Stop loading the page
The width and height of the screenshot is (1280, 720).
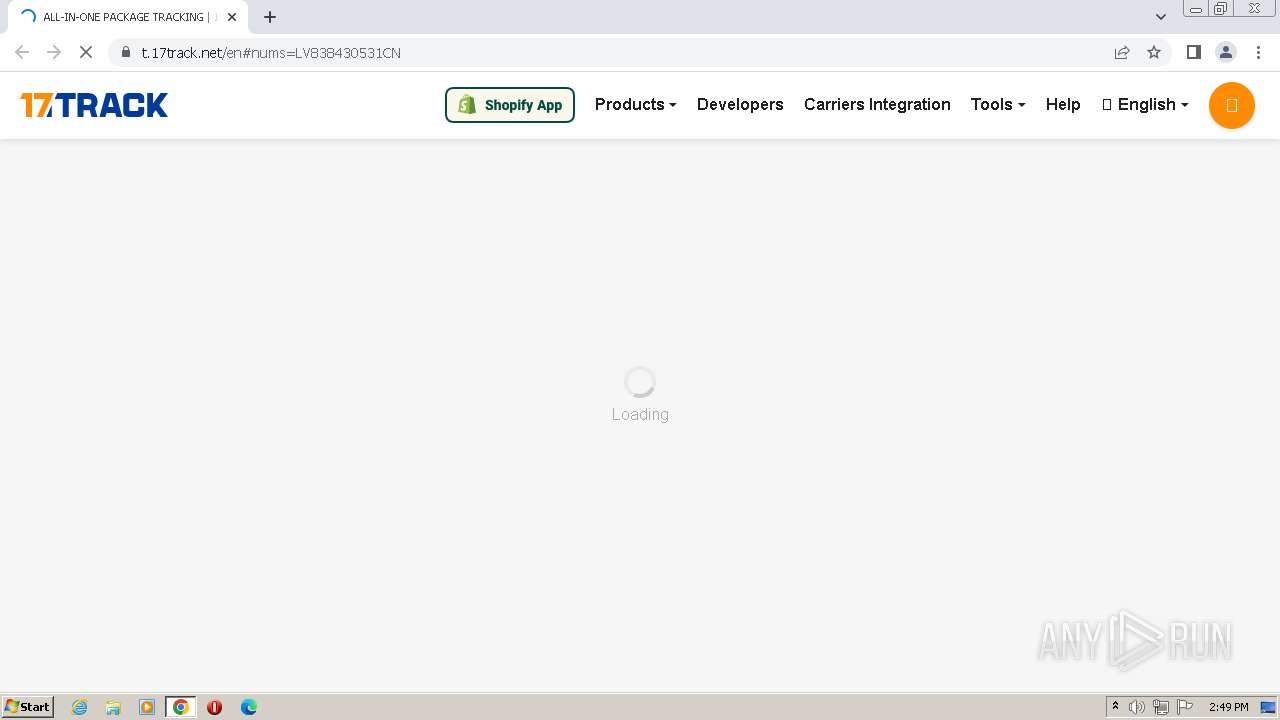click(86, 52)
